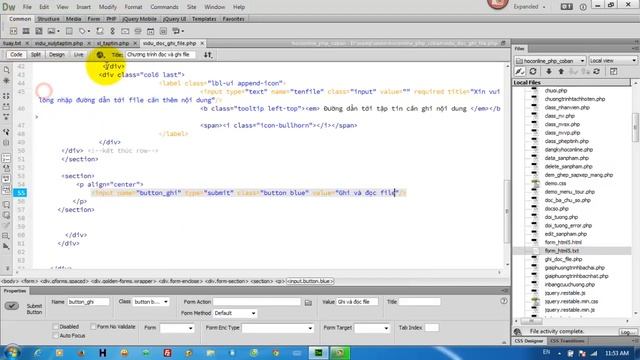This screenshot has height=360, width=640.
Task: Click the Form Action input field
Action: coord(257,302)
